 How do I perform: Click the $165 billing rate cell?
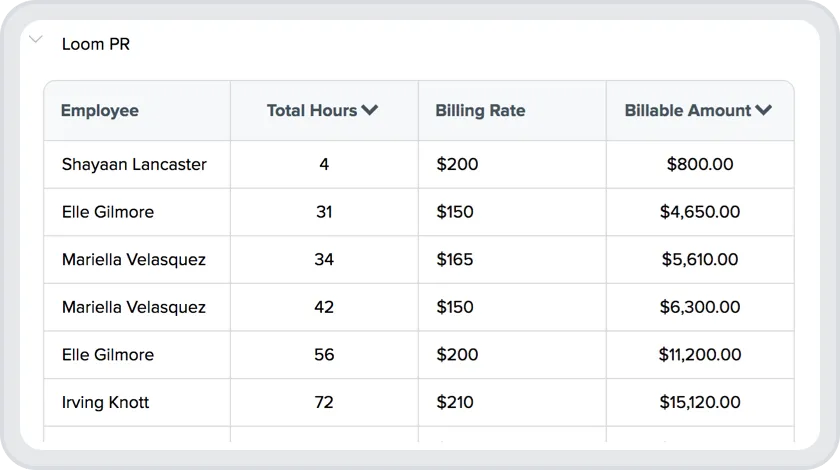point(455,260)
